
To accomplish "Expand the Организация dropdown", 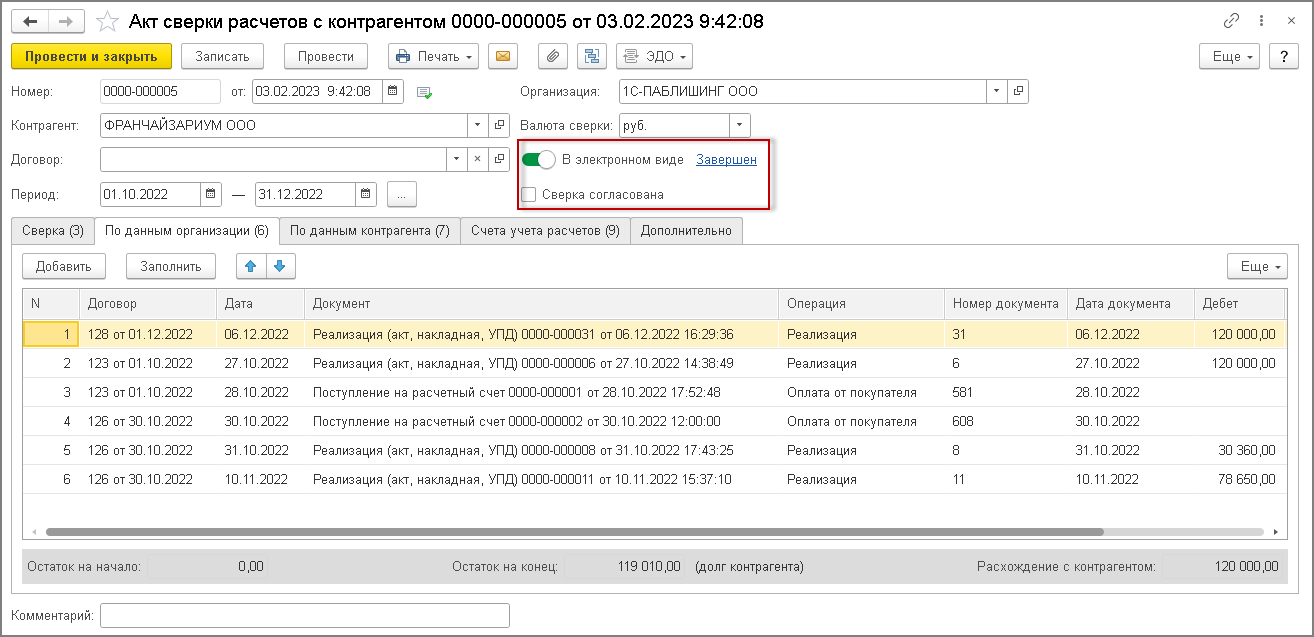I will point(997,91).
